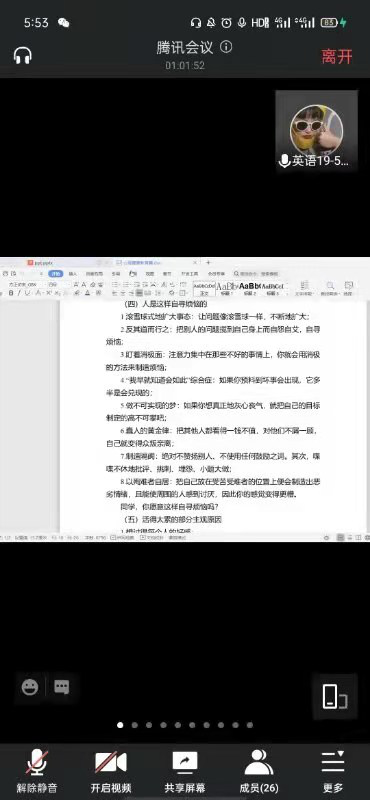Viewport: 370px width, 800px height.
Task: Click the bold B icon in shared toolbar
Action: coord(11,293)
